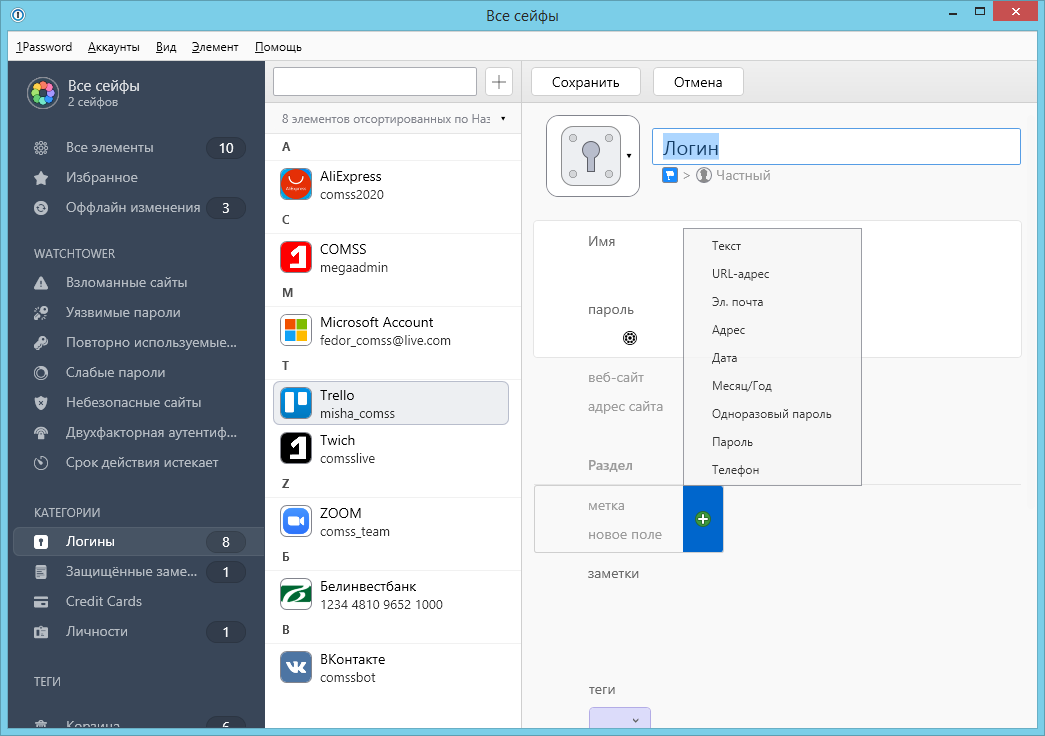Click the метка label placeholder
1045x736 pixels.
click(x=606, y=505)
